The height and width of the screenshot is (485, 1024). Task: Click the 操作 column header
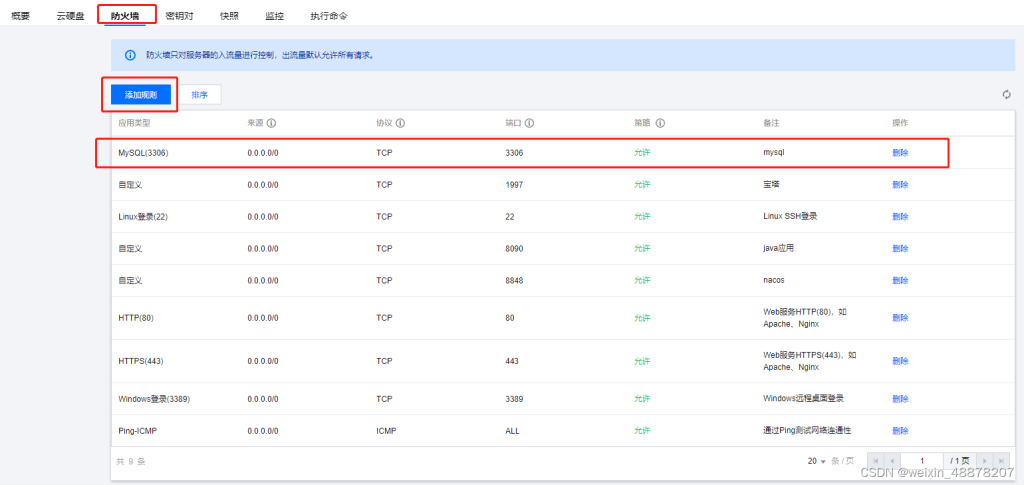901,123
